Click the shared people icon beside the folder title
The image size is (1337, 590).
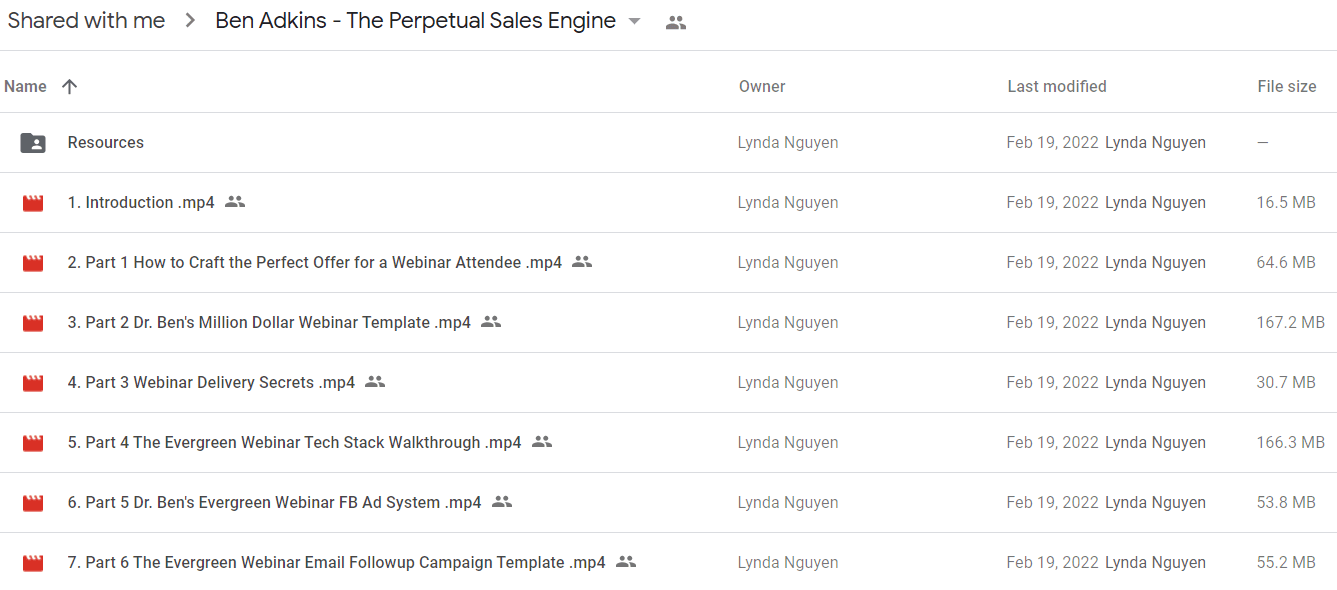[x=676, y=22]
